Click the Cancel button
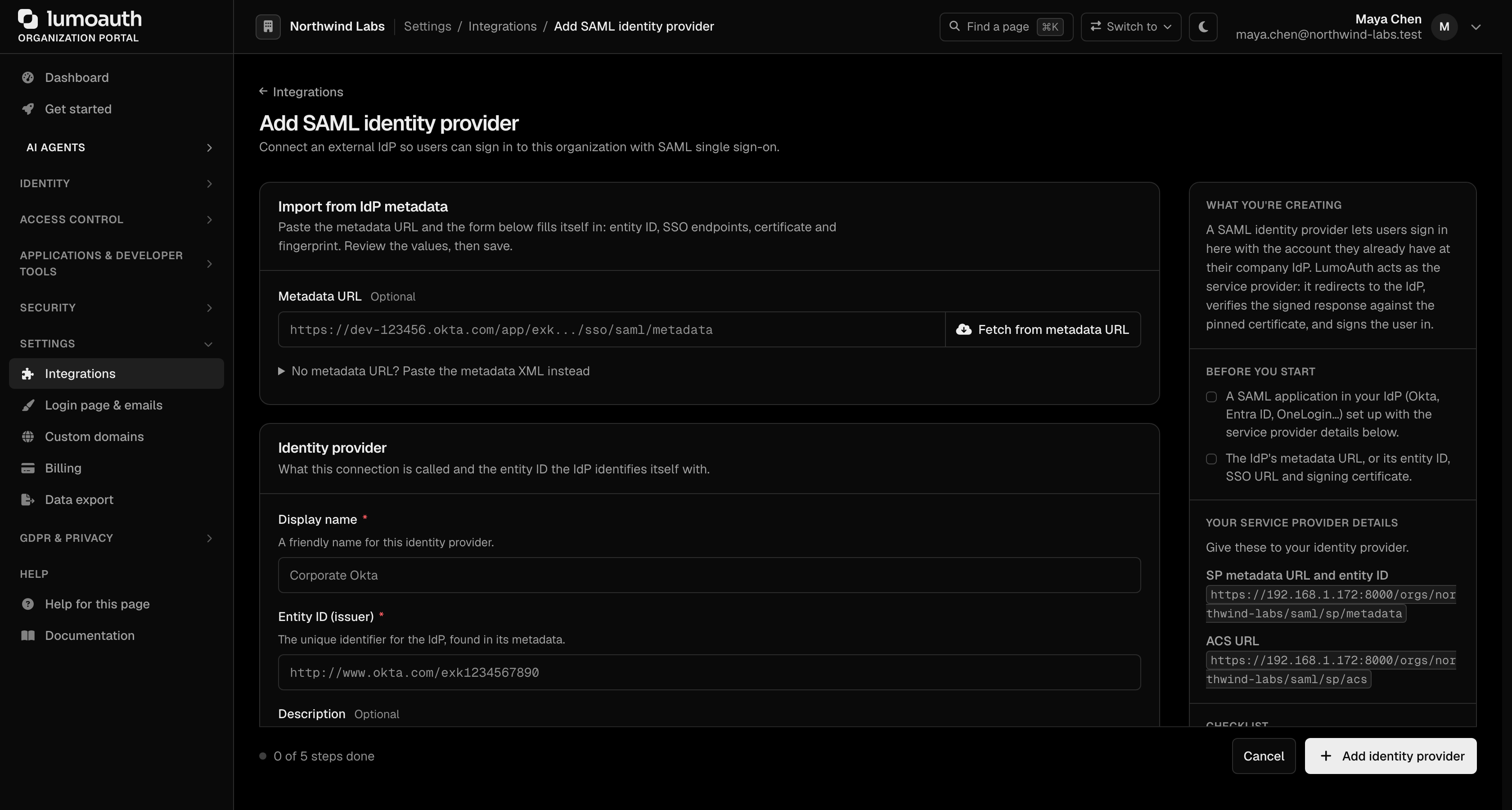This screenshot has width=1512, height=810. [x=1264, y=756]
